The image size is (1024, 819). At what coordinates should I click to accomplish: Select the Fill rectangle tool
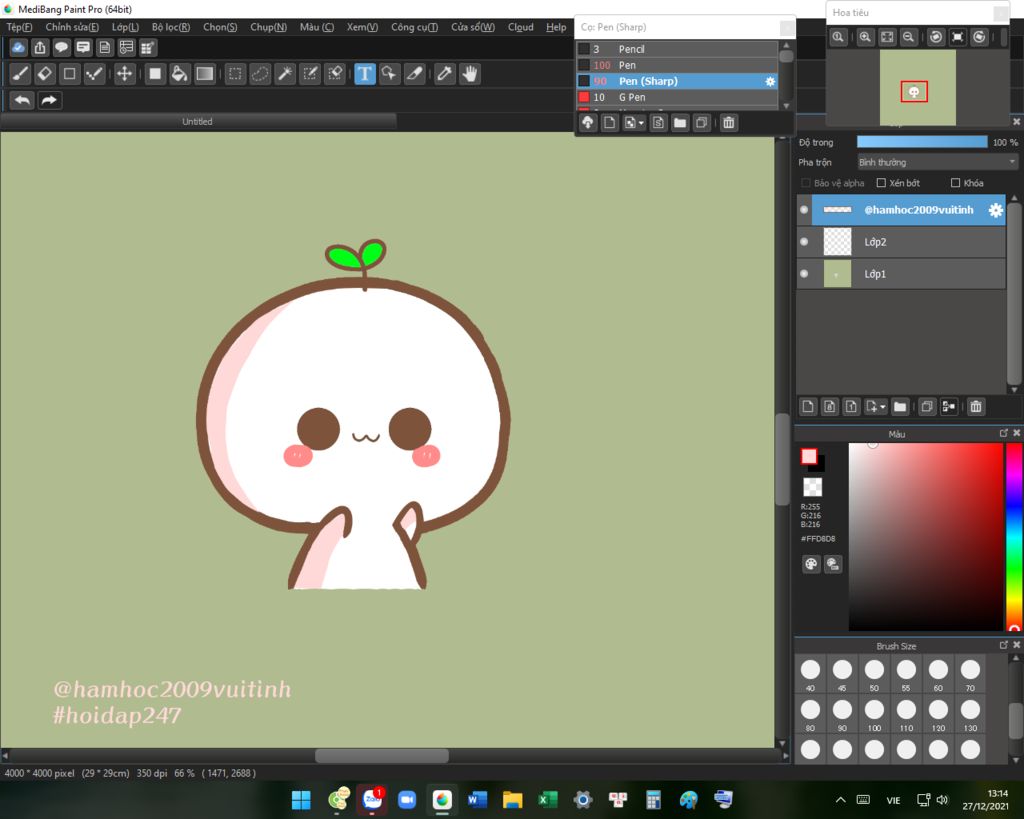click(155, 74)
